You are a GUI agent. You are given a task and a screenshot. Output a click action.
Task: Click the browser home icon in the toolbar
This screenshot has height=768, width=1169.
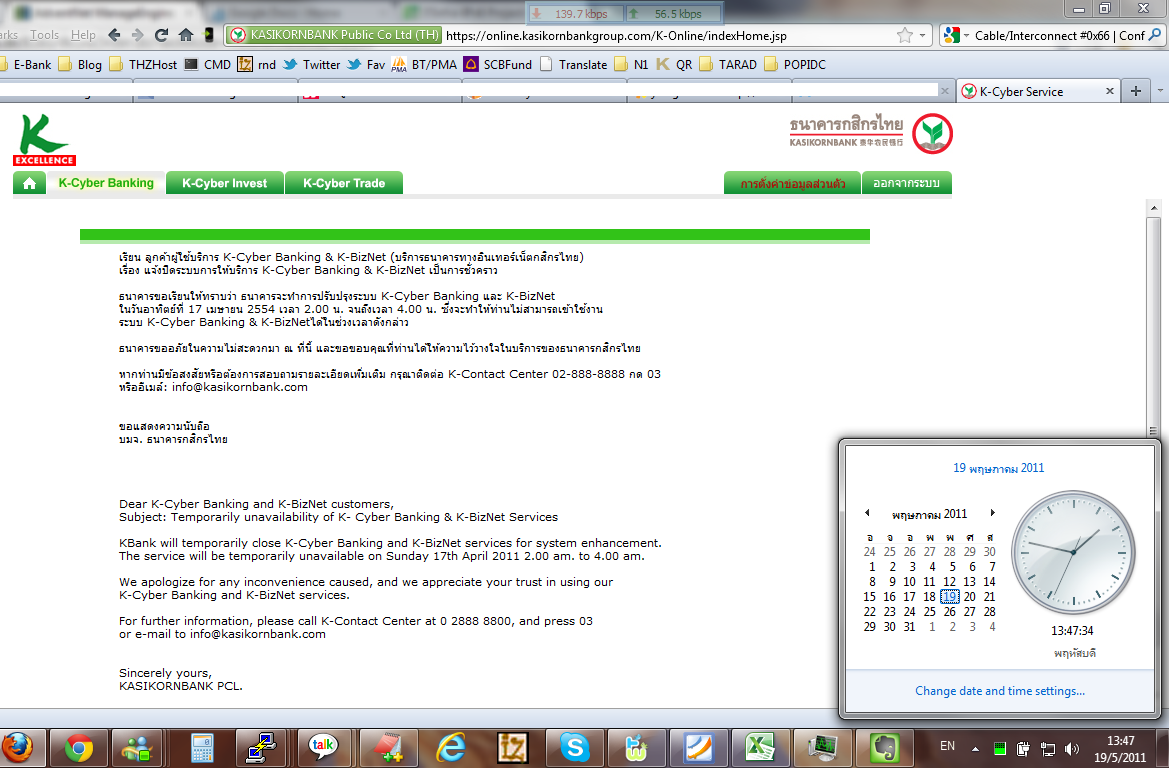point(186,35)
